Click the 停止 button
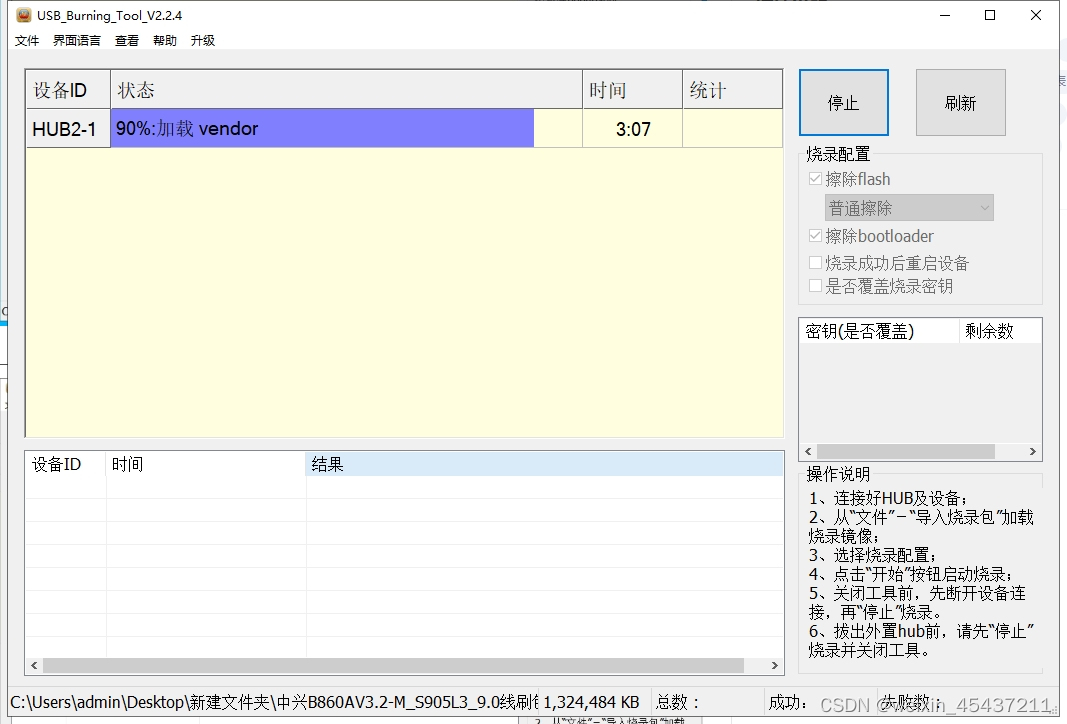Screen dimensions: 1067x724 click(844, 103)
